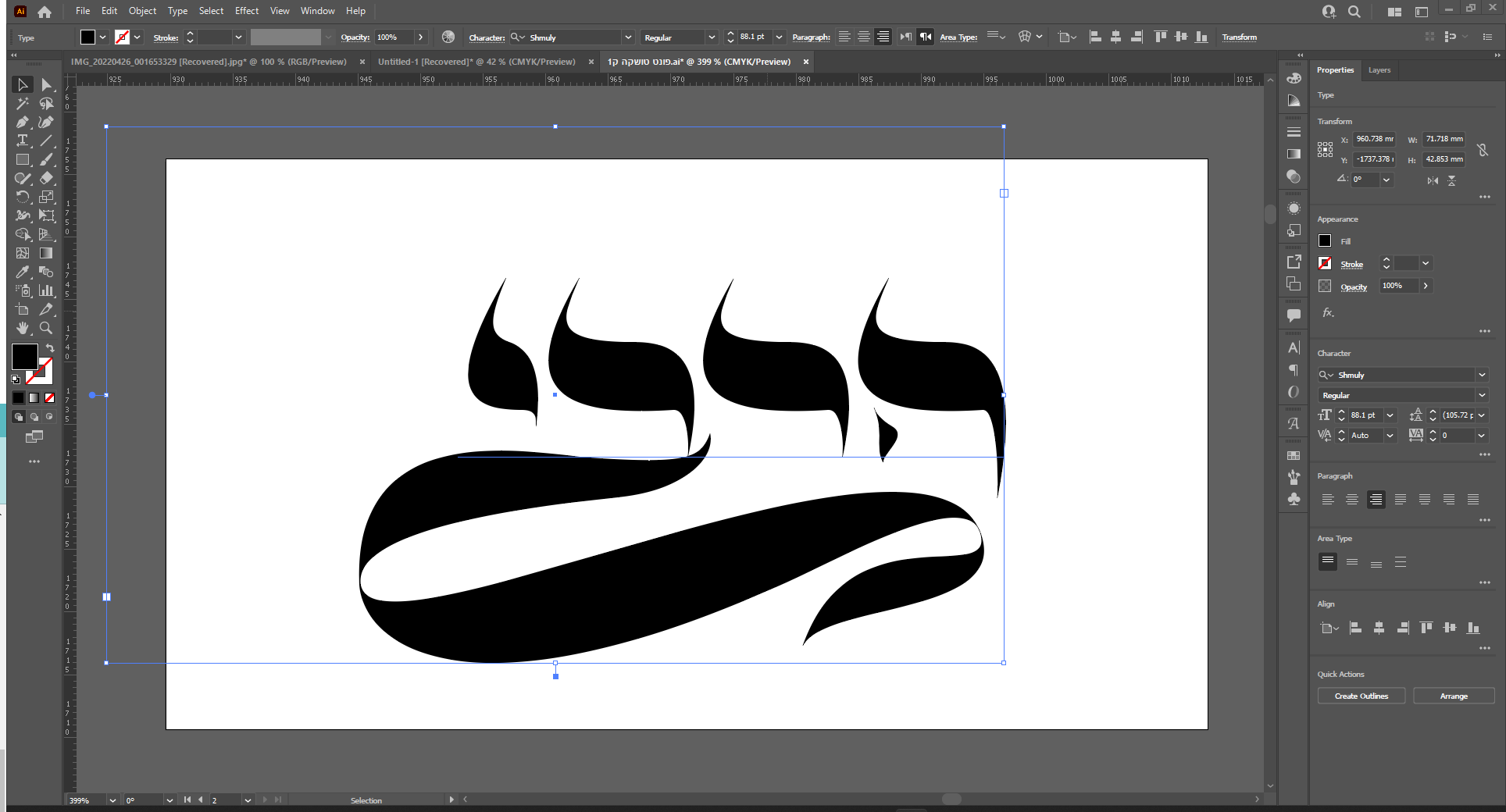Open the rotation angle dropdown in Transform section
Viewport: 1506px width, 812px height.
[1386, 180]
